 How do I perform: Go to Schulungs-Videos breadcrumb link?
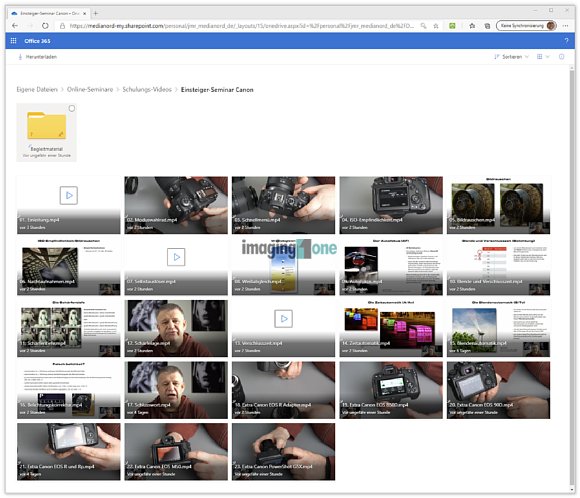pos(147,90)
